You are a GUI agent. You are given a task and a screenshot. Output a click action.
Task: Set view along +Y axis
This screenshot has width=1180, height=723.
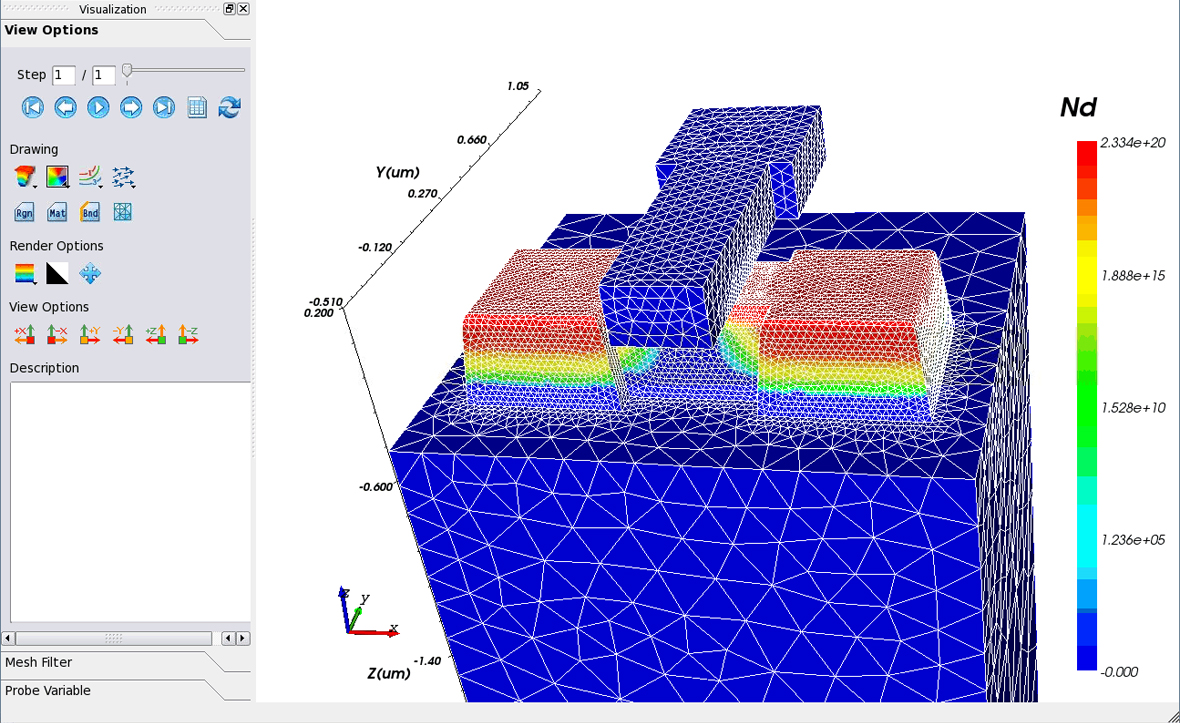pyautogui.click(x=90, y=335)
